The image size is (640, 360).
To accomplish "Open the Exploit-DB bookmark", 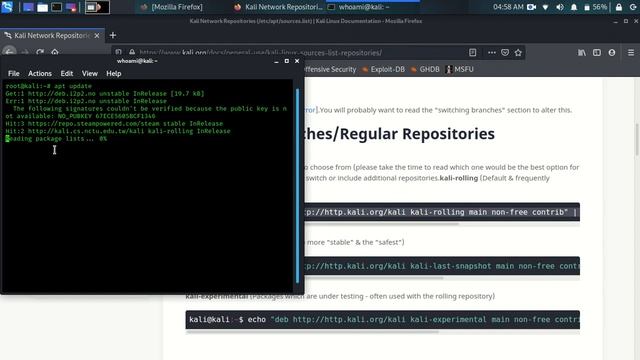I will 383,69.
